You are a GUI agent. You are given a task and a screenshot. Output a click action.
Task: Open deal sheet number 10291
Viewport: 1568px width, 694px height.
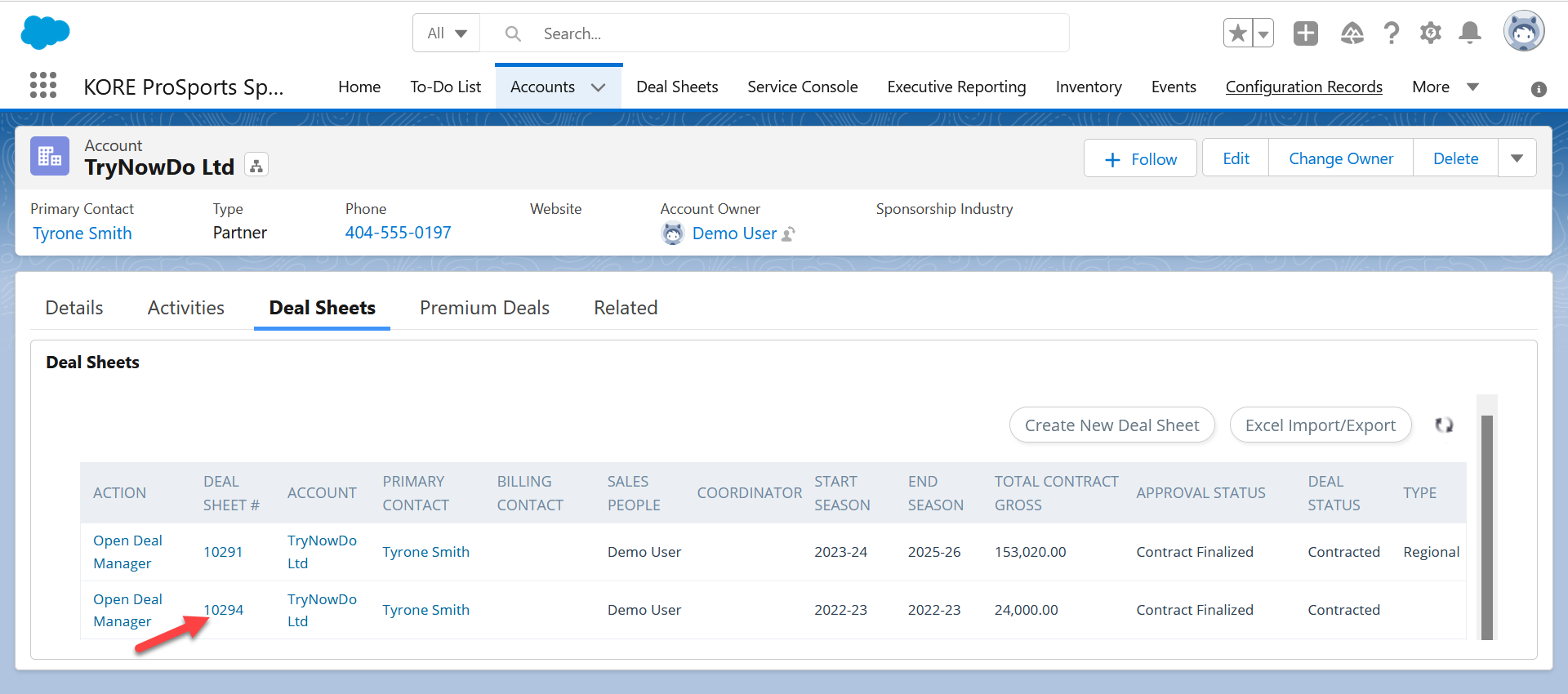click(x=223, y=552)
